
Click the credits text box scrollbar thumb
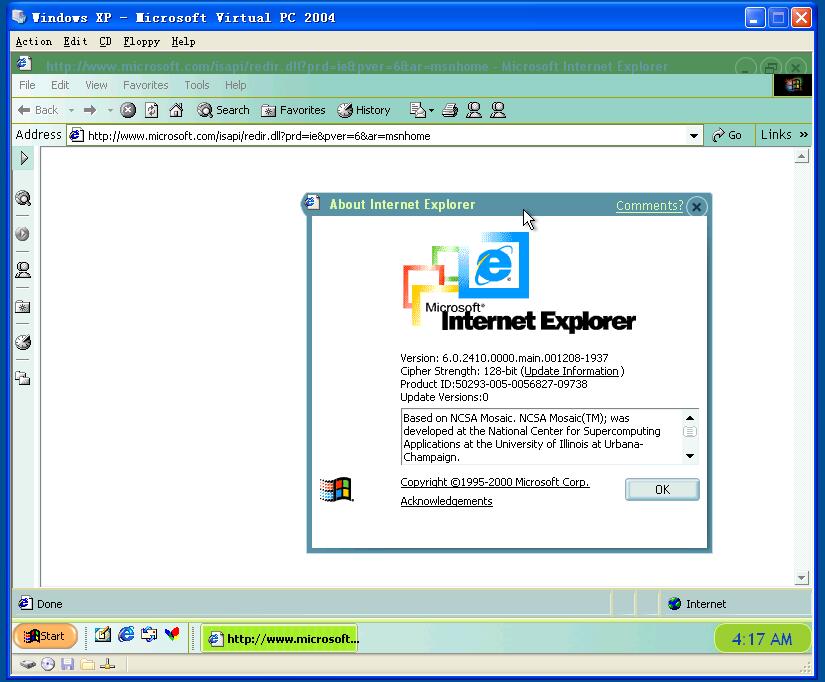[690, 432]
